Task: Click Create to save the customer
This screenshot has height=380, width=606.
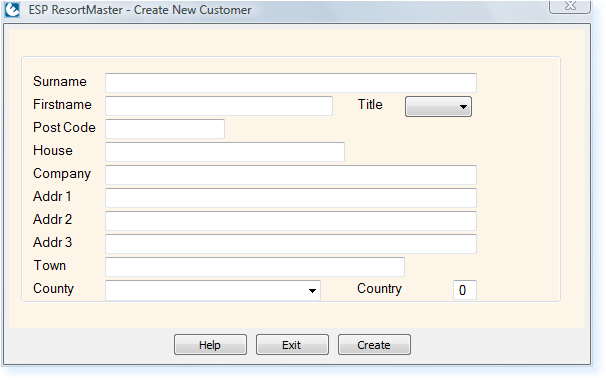Action: pos(374,344)
